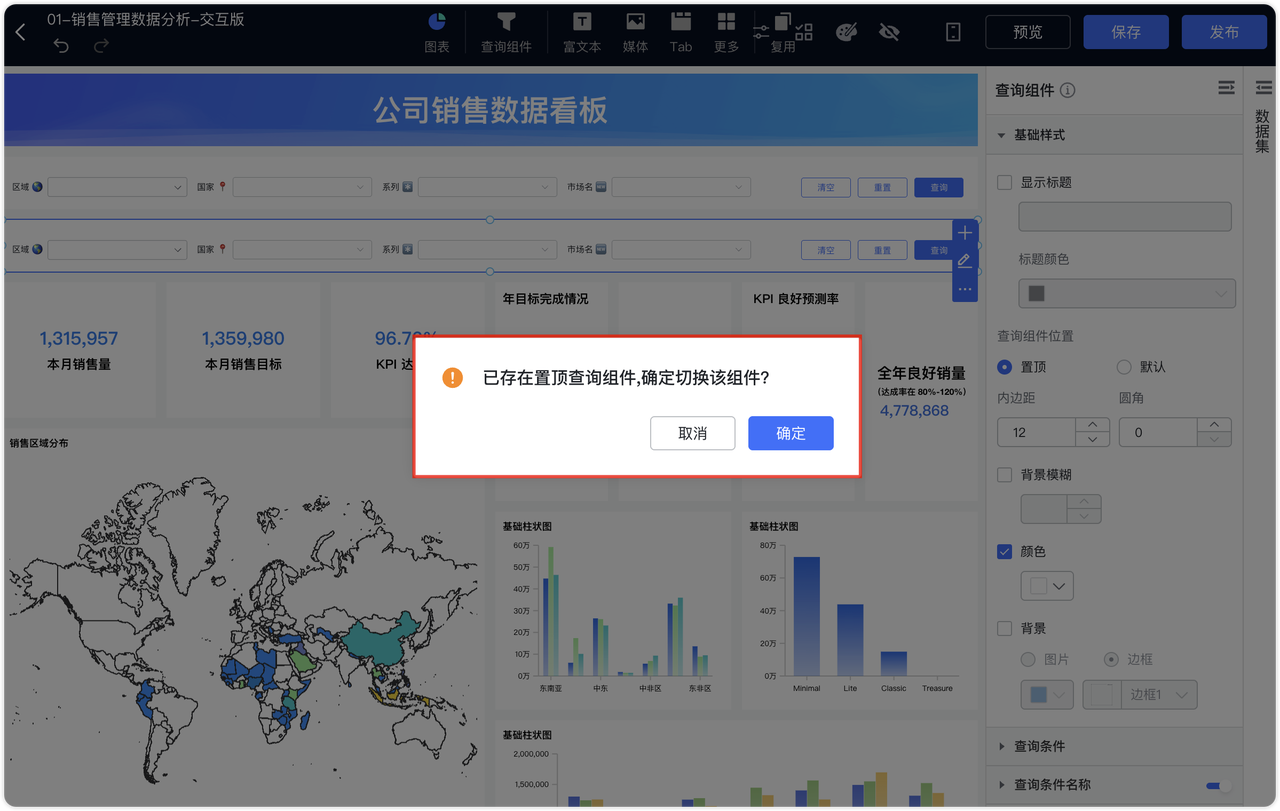The image size is (1280, 811).
Task: Open the mobile layout icon
Action: 951,32
